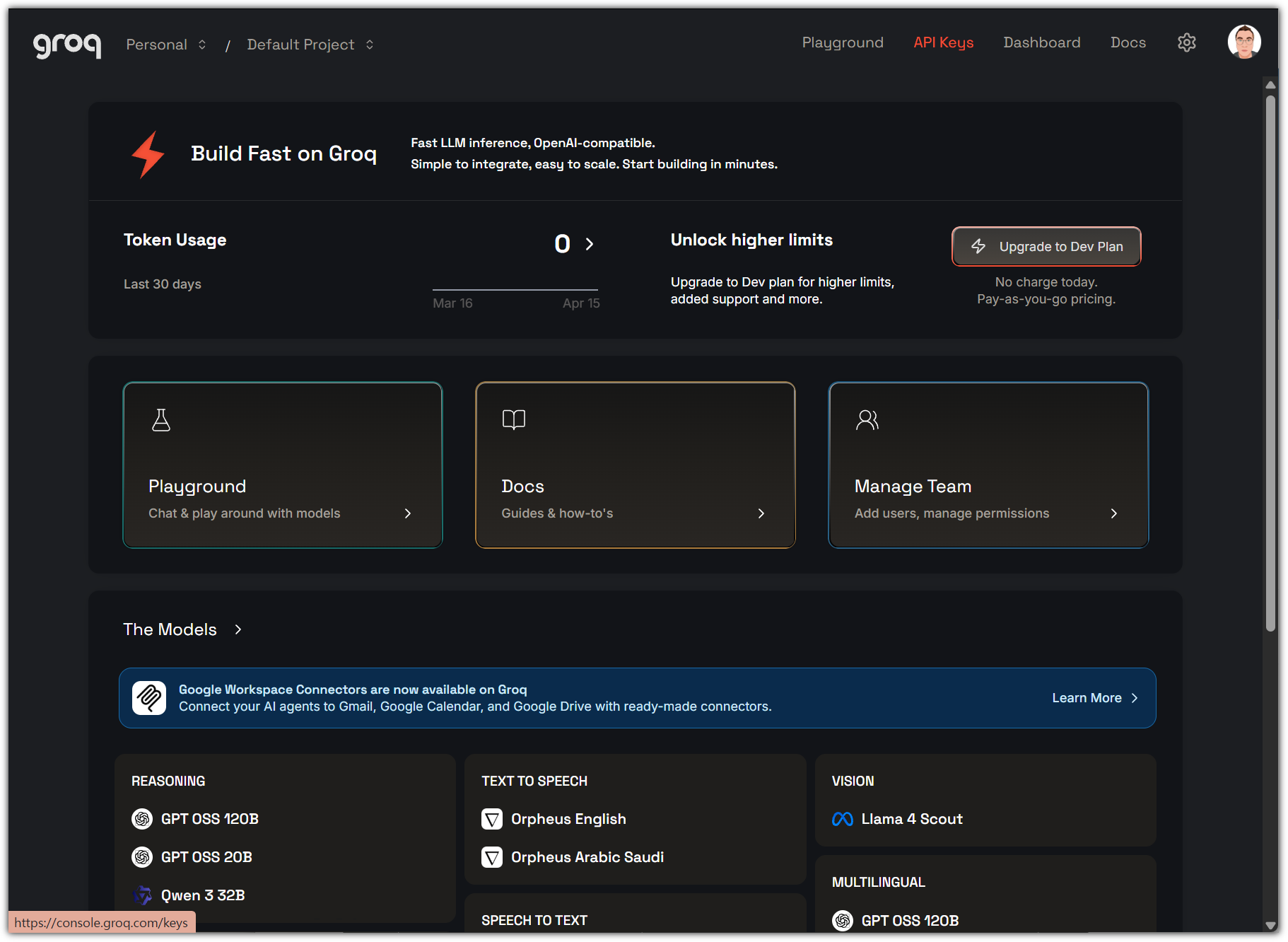Click the arrow on the Playground card
The image size is (1288, 942).
pos(408,513)
